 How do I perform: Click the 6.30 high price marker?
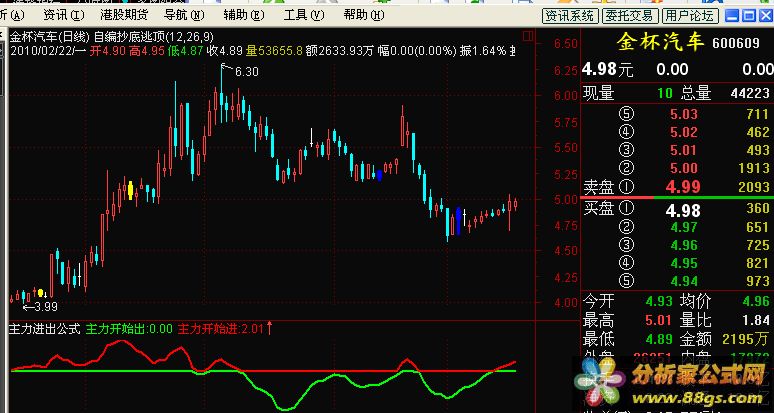246,72
